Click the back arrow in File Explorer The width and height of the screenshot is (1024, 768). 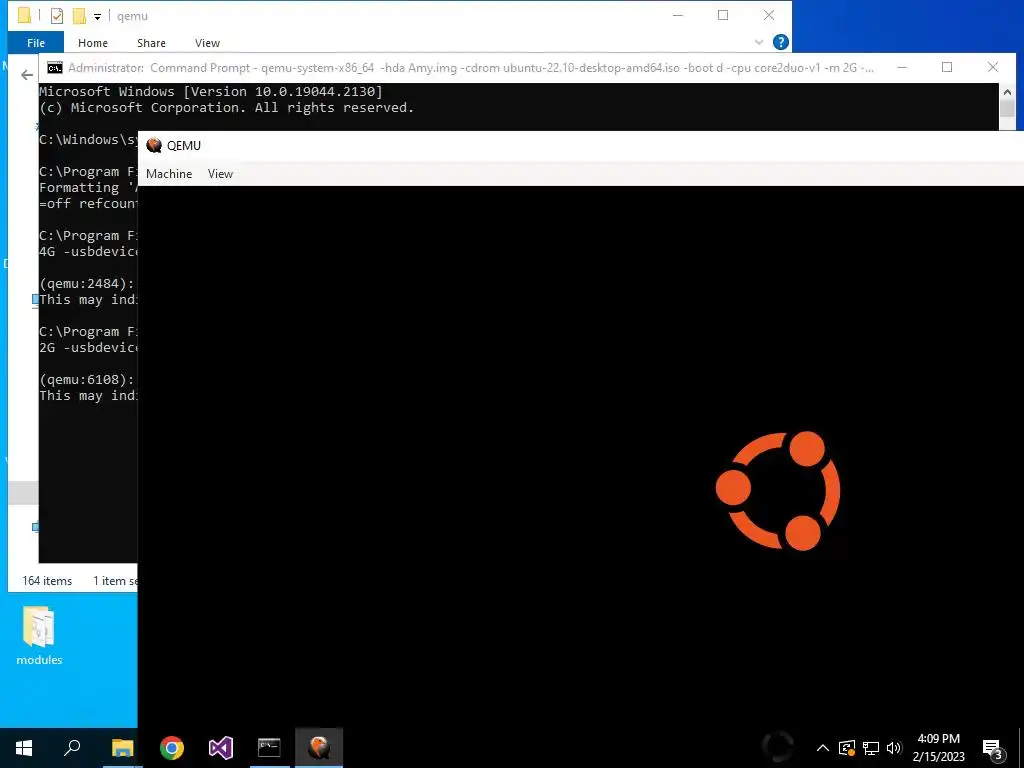[27, 75]
